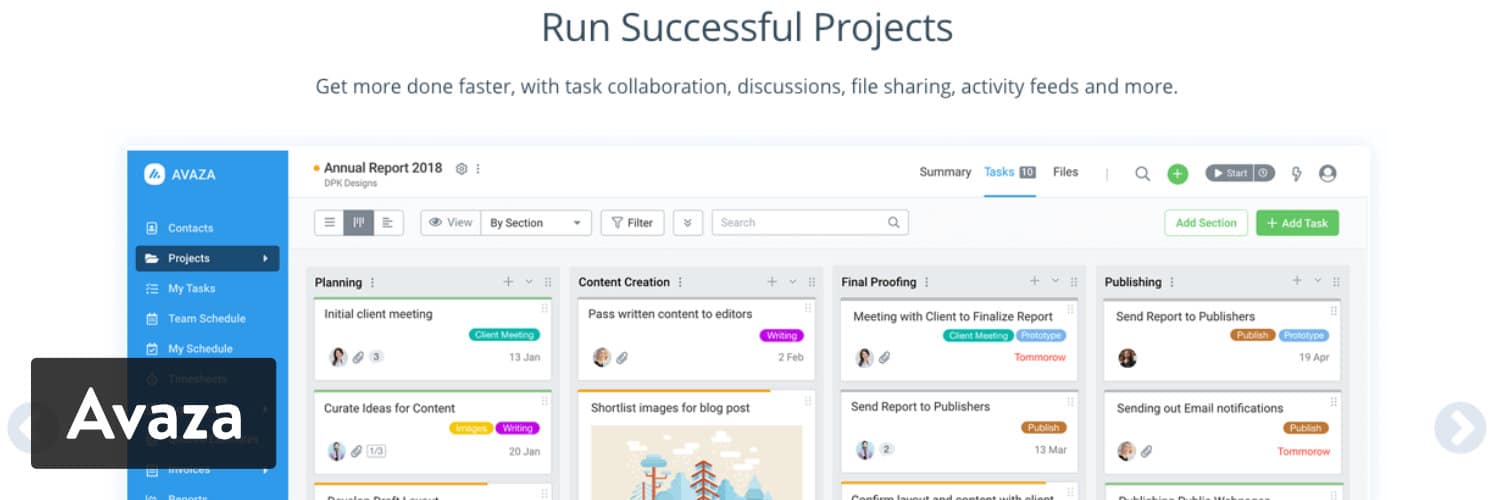This screenshot has height=500, width=1500.
Task: Click the Start timer button
Action: 1229,173
